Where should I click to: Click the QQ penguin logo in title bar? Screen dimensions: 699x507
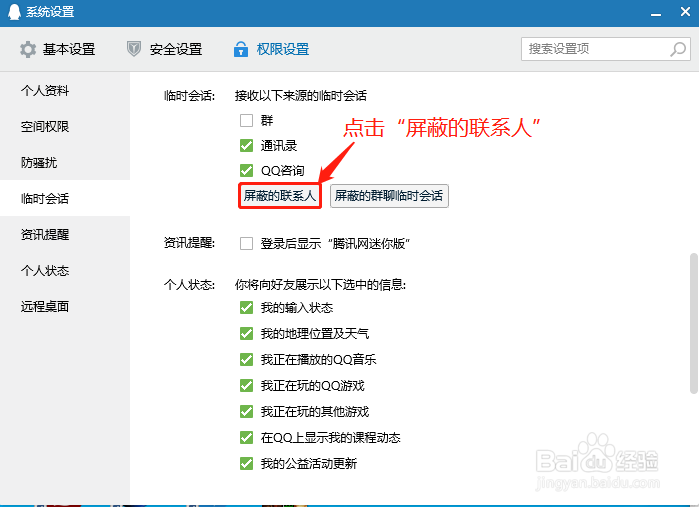(14, 12)
